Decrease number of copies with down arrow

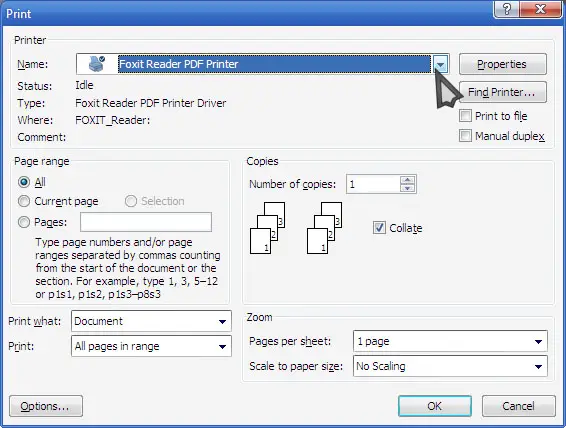408,188
